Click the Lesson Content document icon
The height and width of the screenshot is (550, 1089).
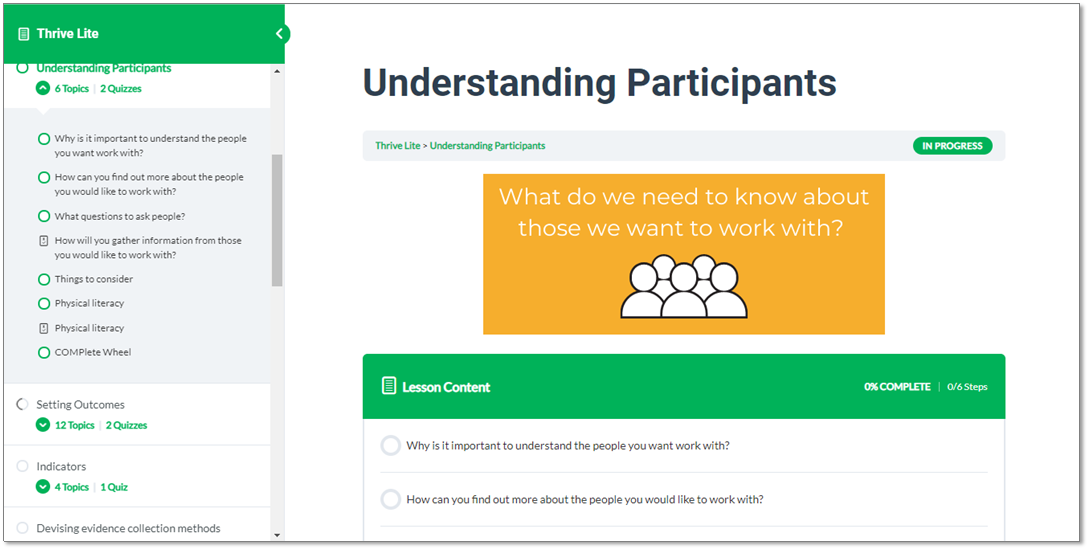pyautogui.click(x=390, y=386)
